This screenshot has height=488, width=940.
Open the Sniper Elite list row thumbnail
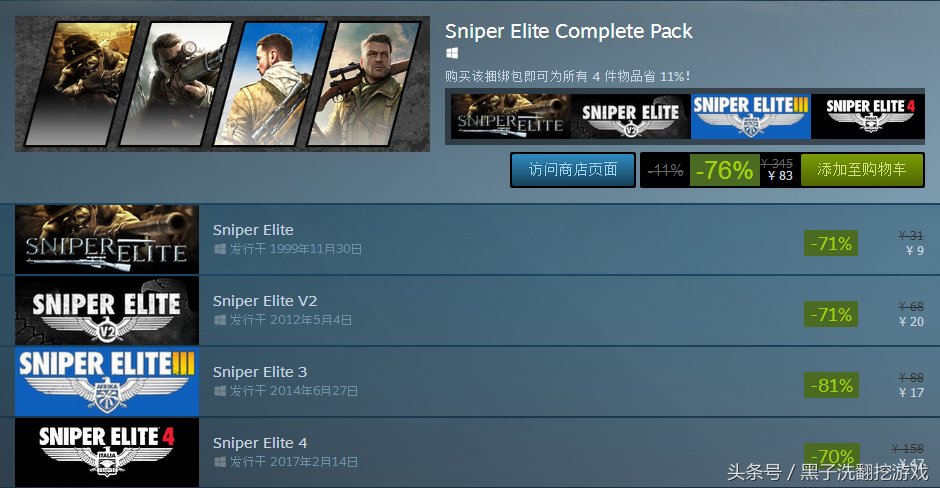pos(107,239)
